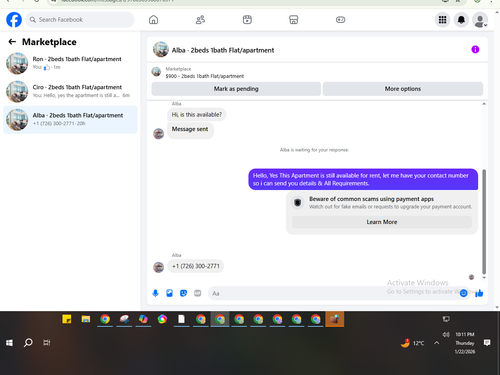This screenshot has width=500, height=375.
Task: Click the Facebook logo
Action: click(x=14, y=20)
